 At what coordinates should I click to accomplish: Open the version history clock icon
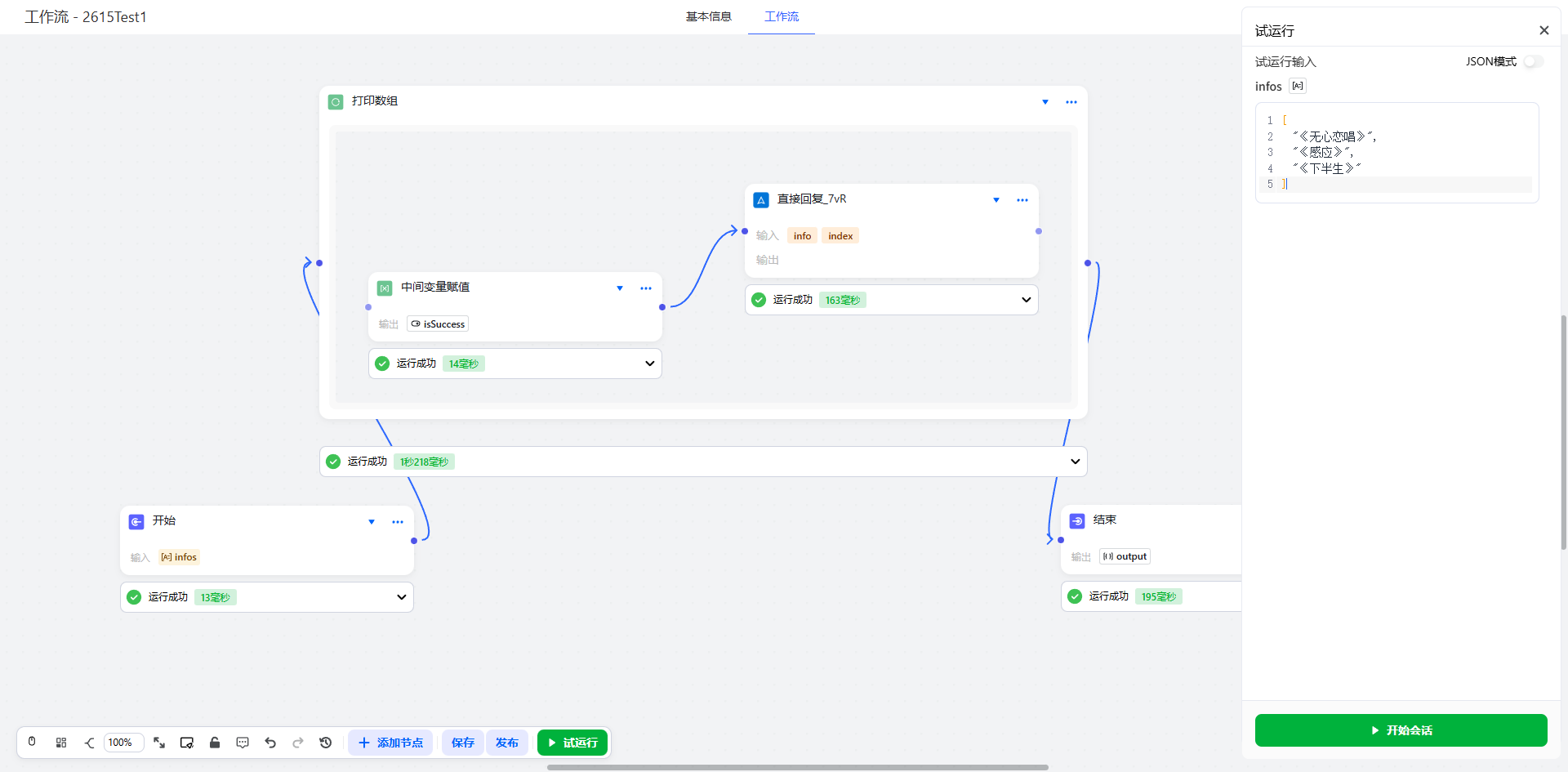(x=326, y=743)
